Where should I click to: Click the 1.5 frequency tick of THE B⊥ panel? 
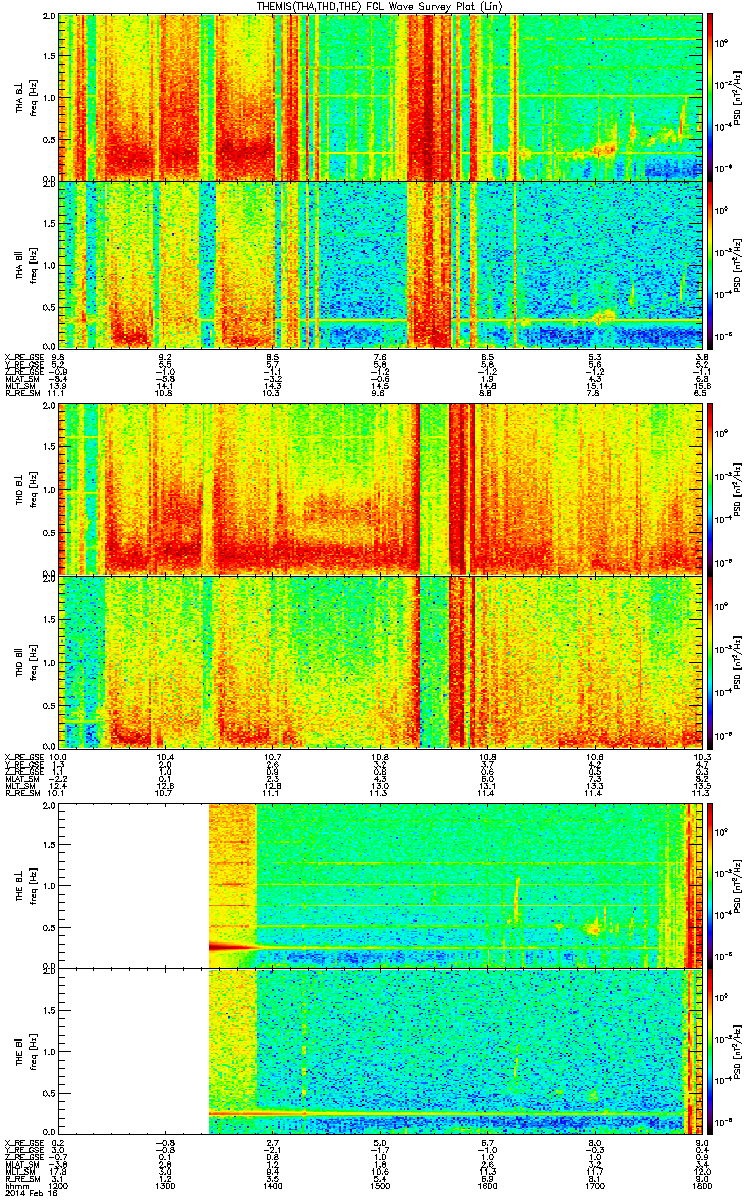click(x=48, y=844)
